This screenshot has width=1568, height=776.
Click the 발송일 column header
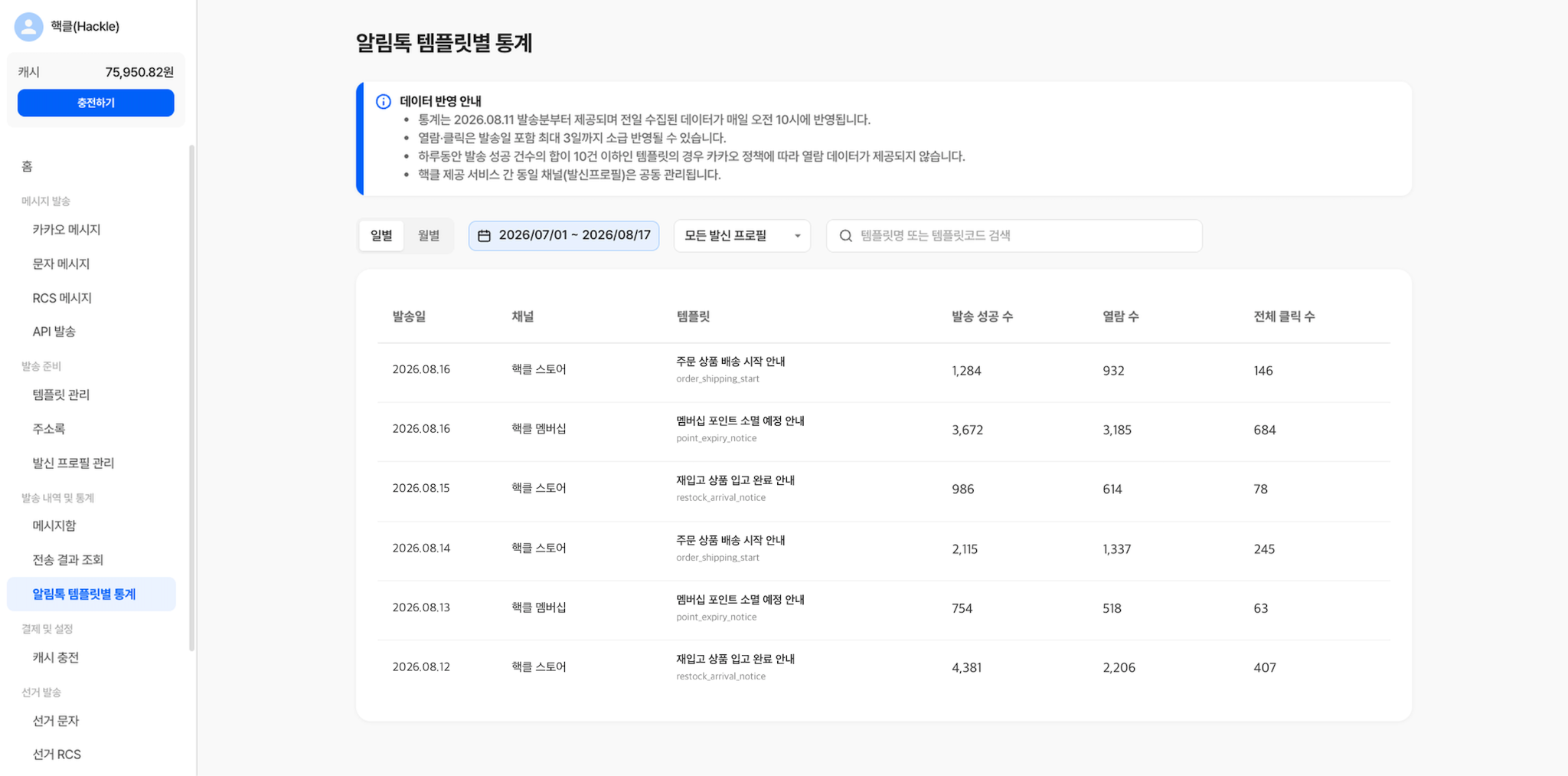click(409, 316)
